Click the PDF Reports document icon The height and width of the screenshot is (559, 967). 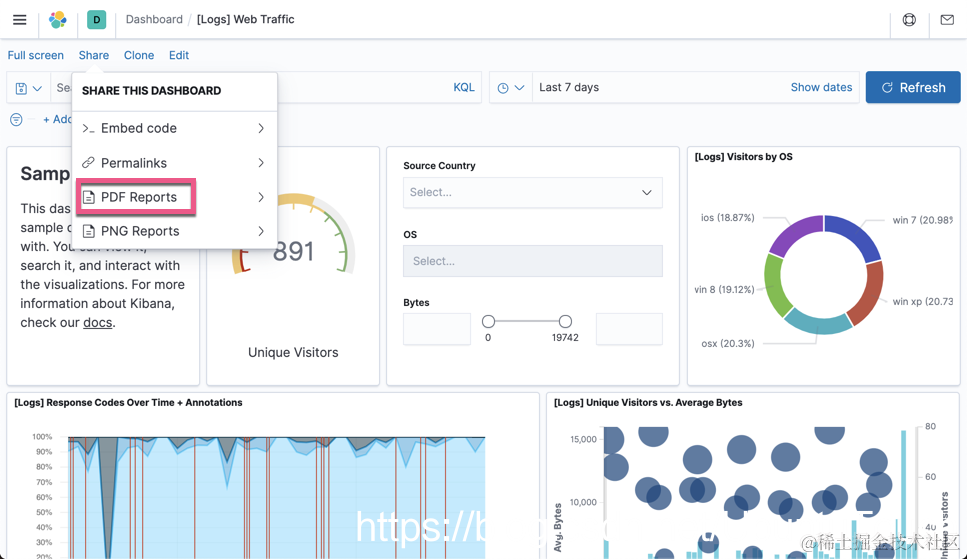coord(89,197)
